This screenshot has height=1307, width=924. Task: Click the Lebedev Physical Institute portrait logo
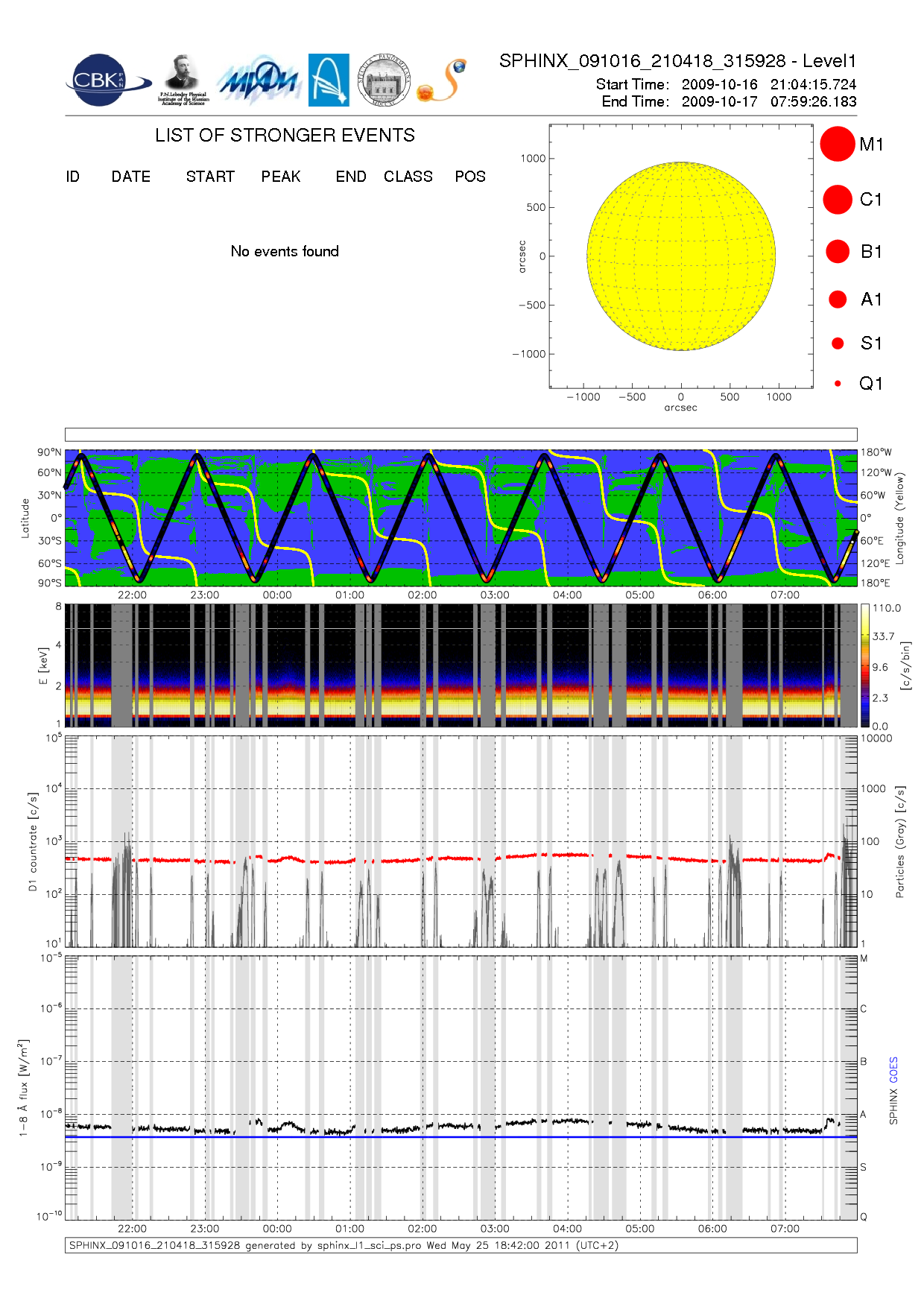(x=183, y=80)
